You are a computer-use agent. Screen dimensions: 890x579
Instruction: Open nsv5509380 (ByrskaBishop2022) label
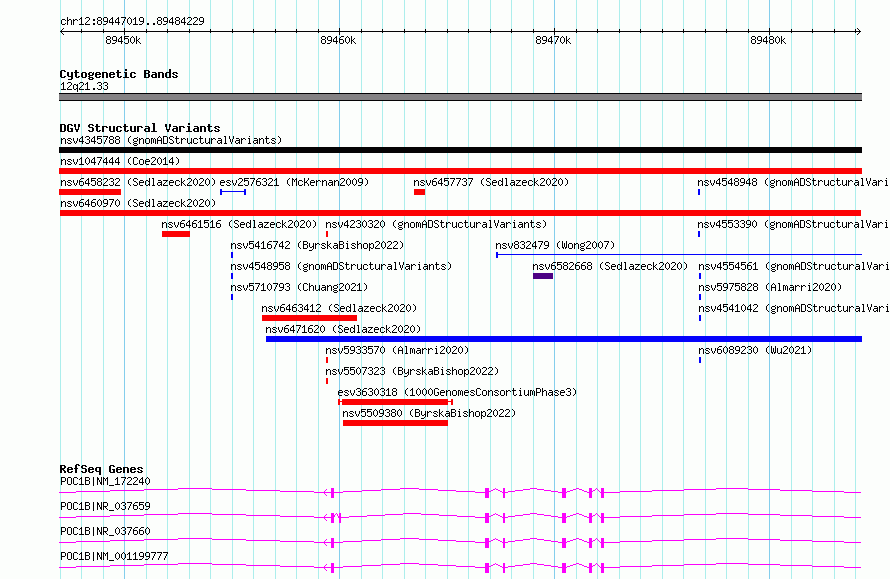tap(429, 413)
